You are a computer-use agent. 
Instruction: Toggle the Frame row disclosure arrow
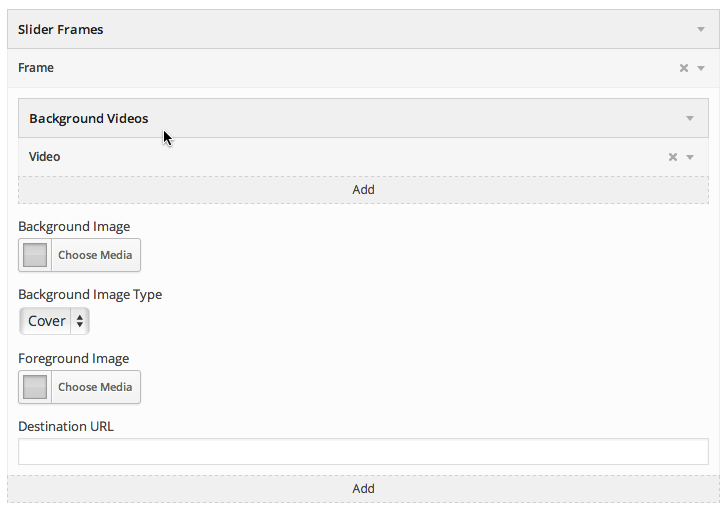[701, 69]
